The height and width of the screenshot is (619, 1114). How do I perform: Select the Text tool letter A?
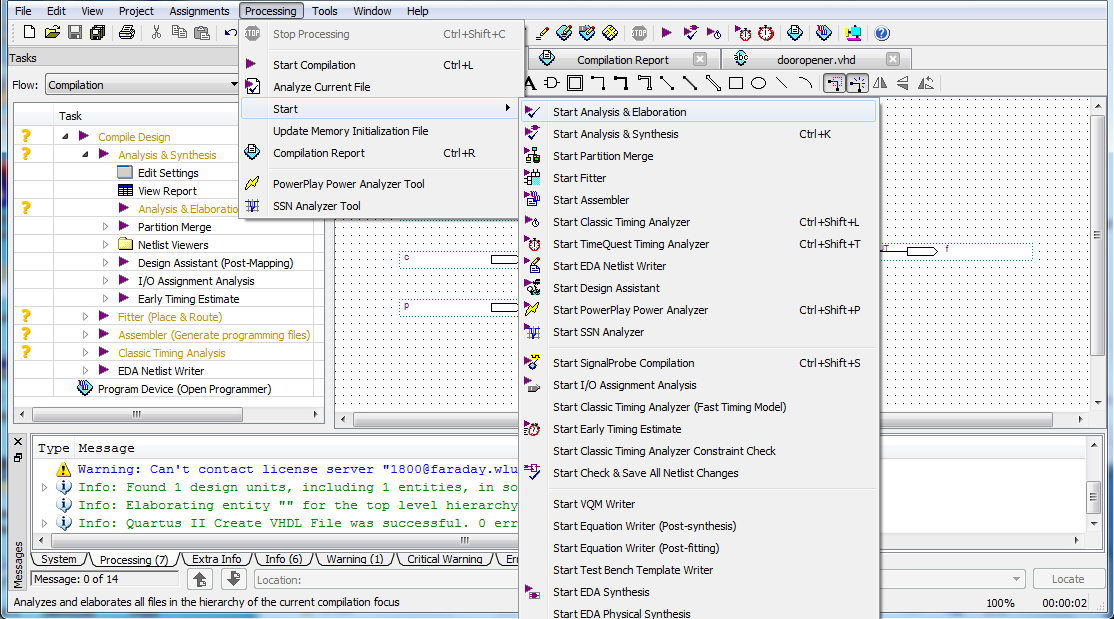pyautogui.click(x=530, y=83)
